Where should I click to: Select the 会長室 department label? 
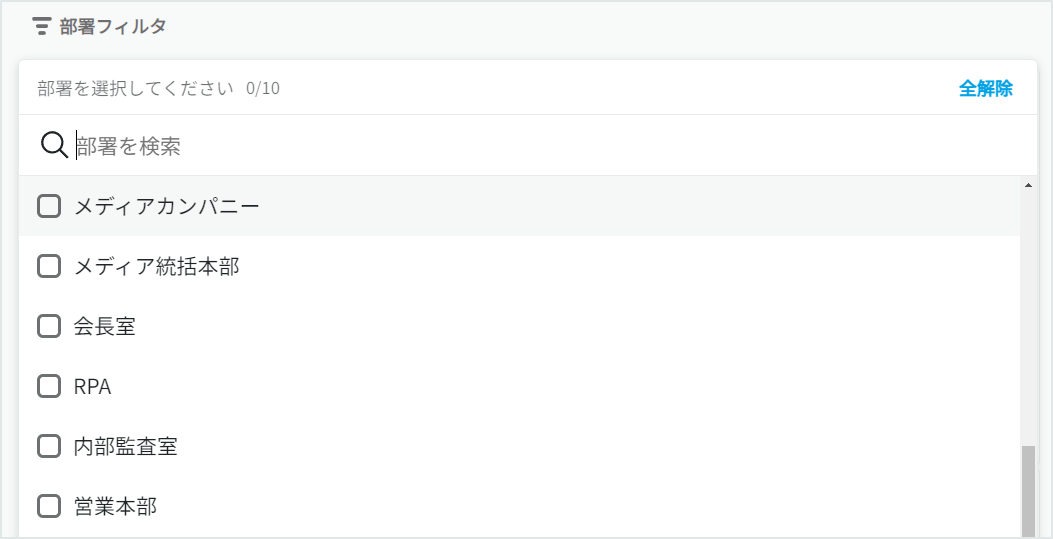[x=105, y=326]
